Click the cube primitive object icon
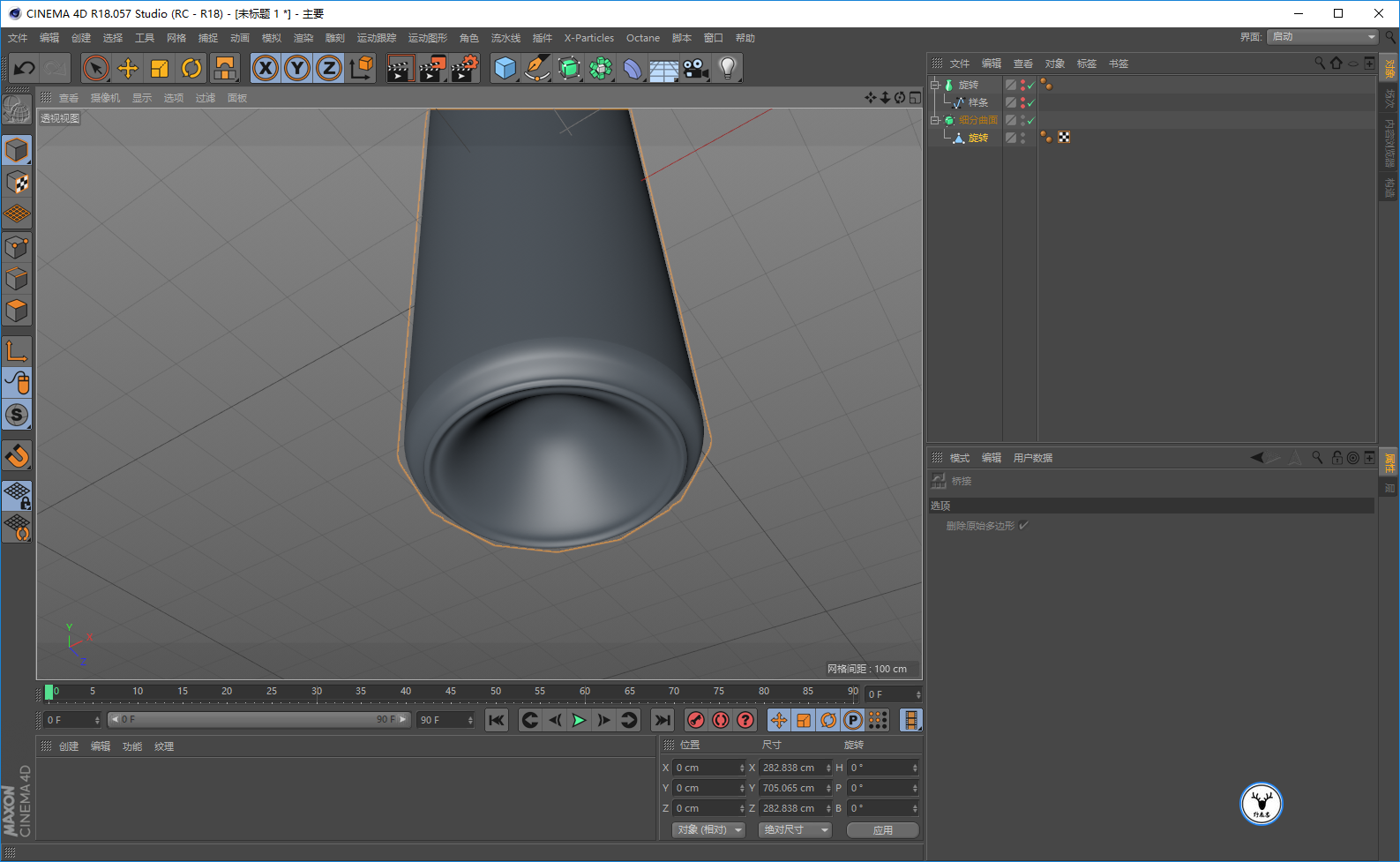This screenshot has width=1400, height=862. [505, 68]
